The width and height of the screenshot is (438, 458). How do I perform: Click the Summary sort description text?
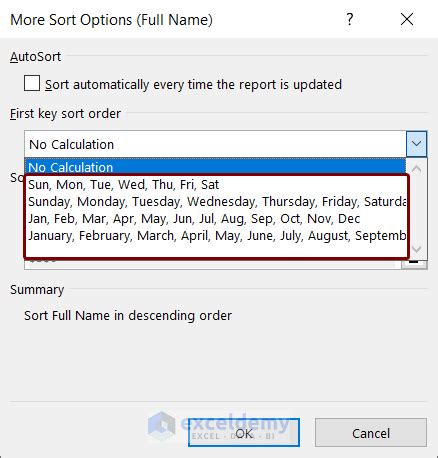[128, 315]
